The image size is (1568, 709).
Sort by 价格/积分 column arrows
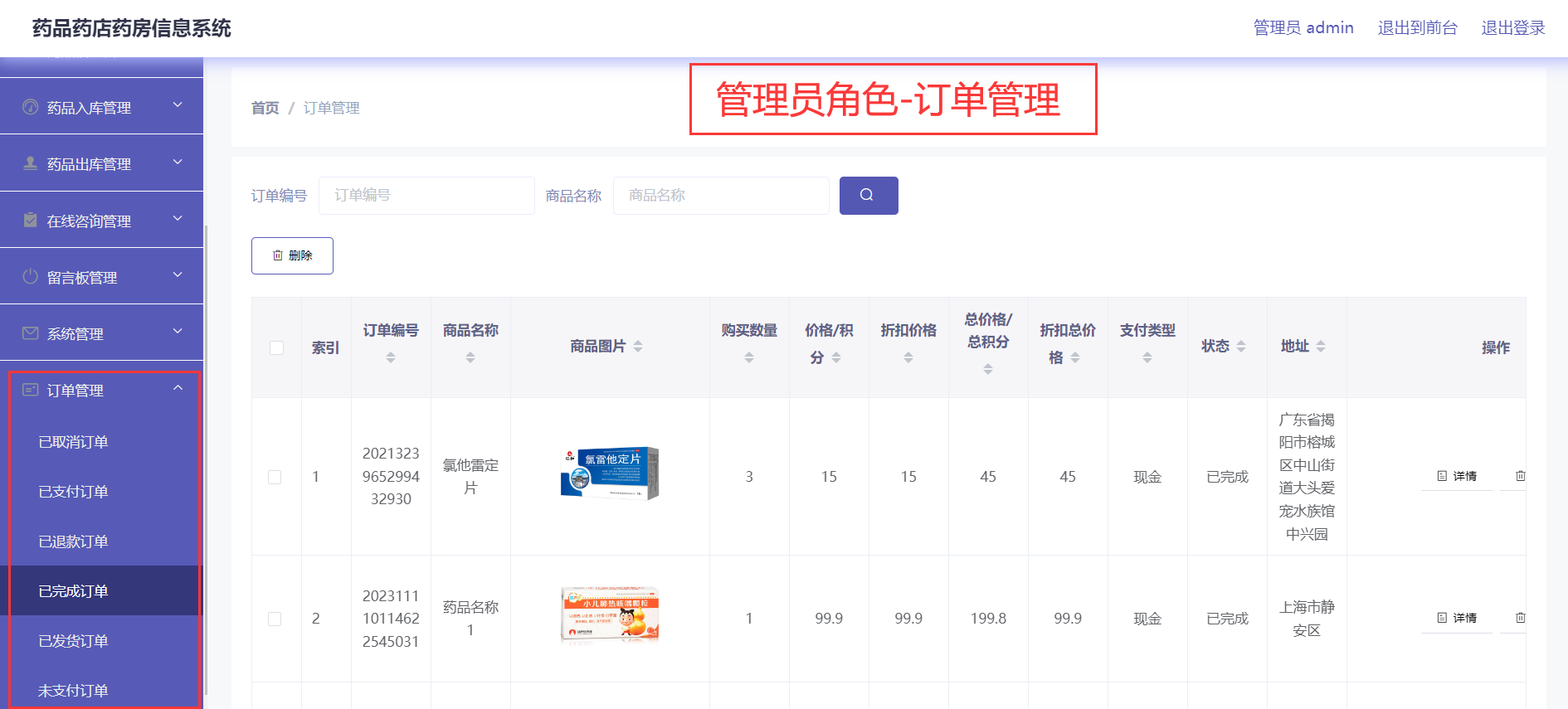(836, 357)
